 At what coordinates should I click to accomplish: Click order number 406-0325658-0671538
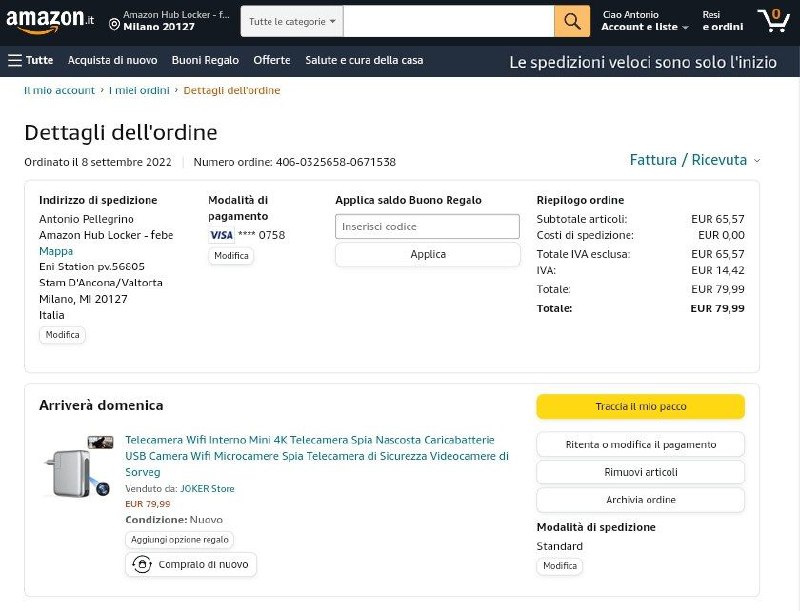pyautogui.click(x=336, y=162)
